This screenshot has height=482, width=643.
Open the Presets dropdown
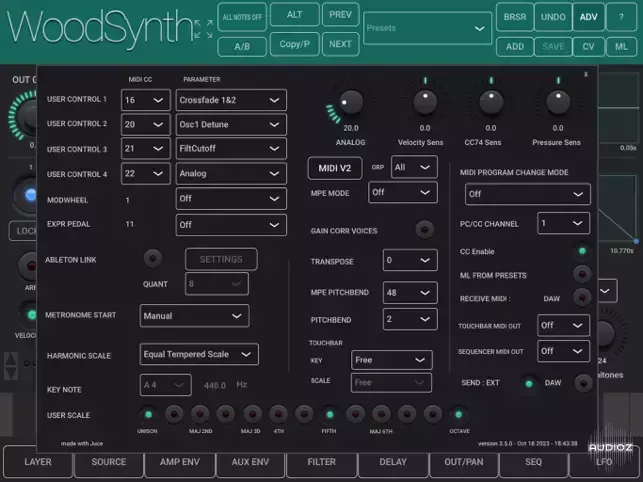tap(427, 28)
